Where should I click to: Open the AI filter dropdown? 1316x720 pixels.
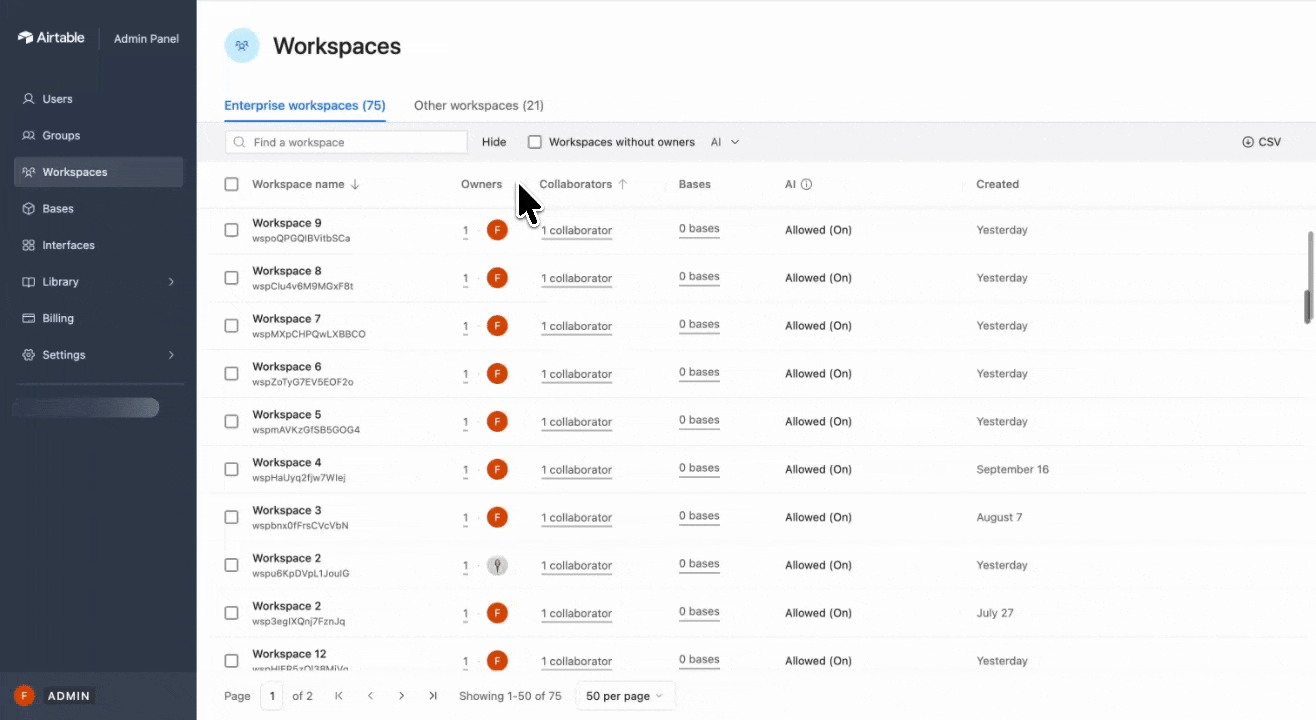point(725,142)
